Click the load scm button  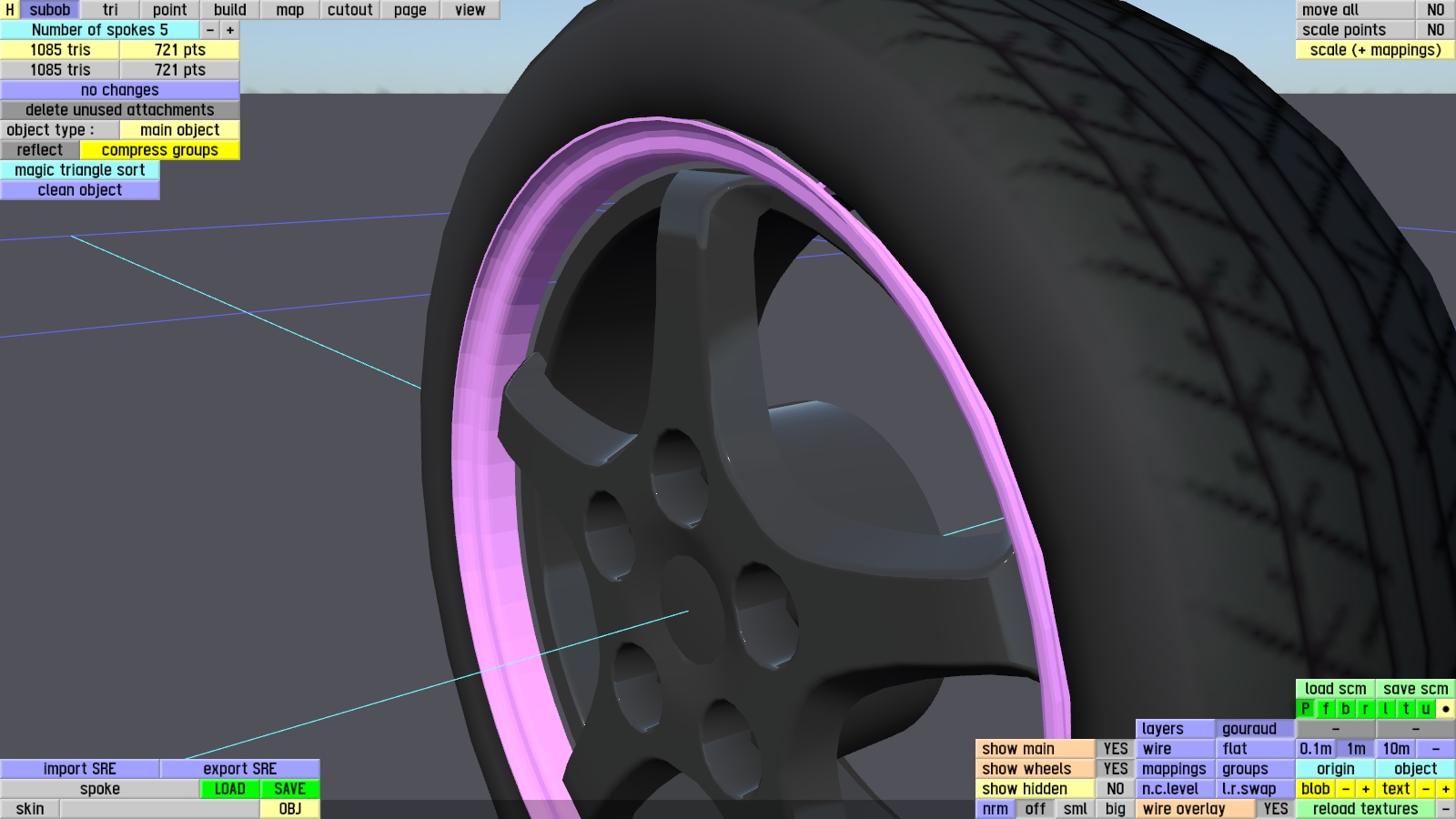[x=1336, y=689]
